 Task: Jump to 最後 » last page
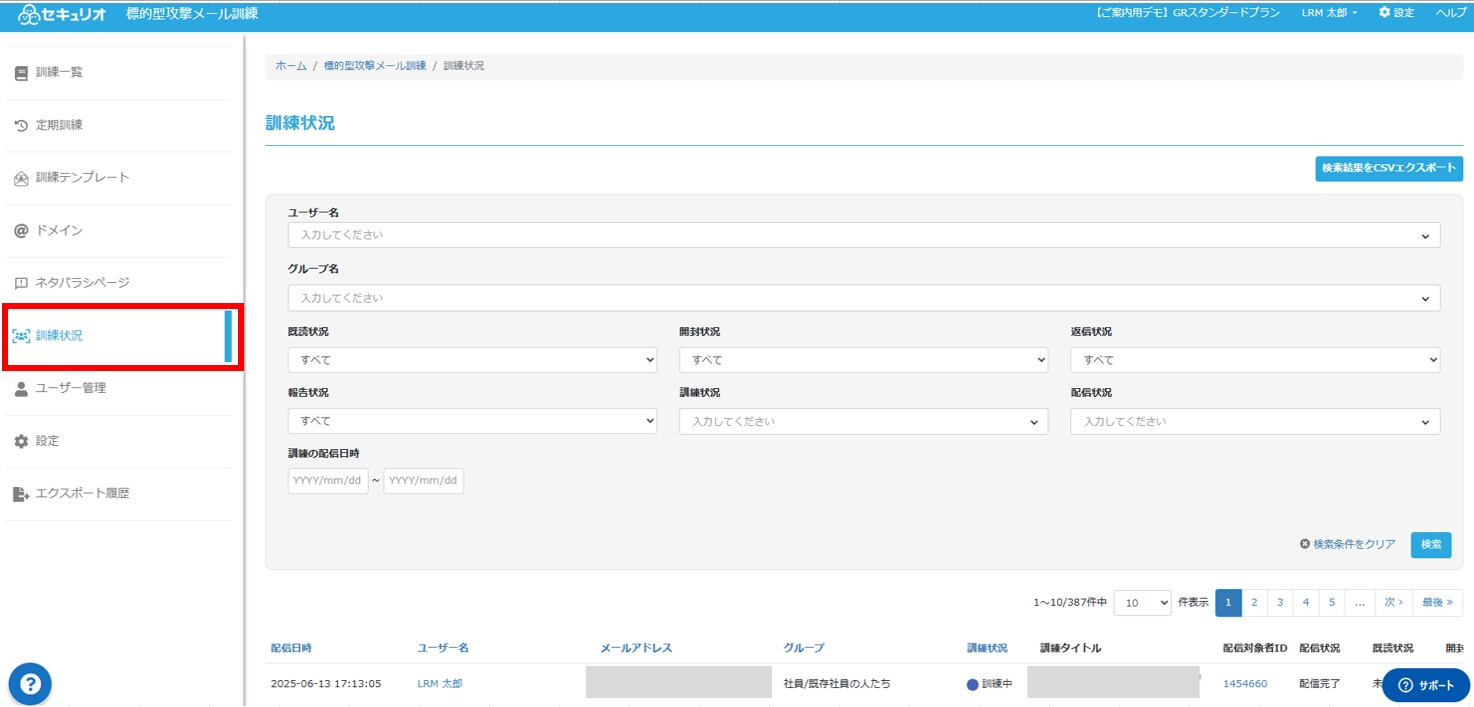click(1438, 602)
